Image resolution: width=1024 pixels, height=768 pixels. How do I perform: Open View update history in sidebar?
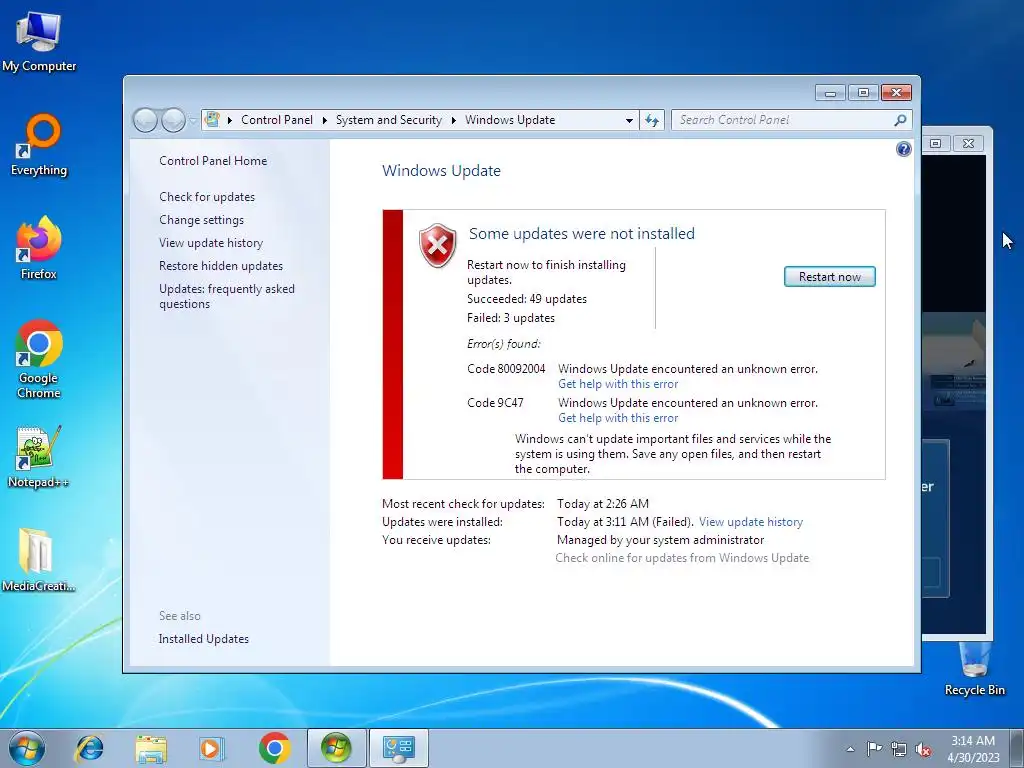(x=211, y=243)
